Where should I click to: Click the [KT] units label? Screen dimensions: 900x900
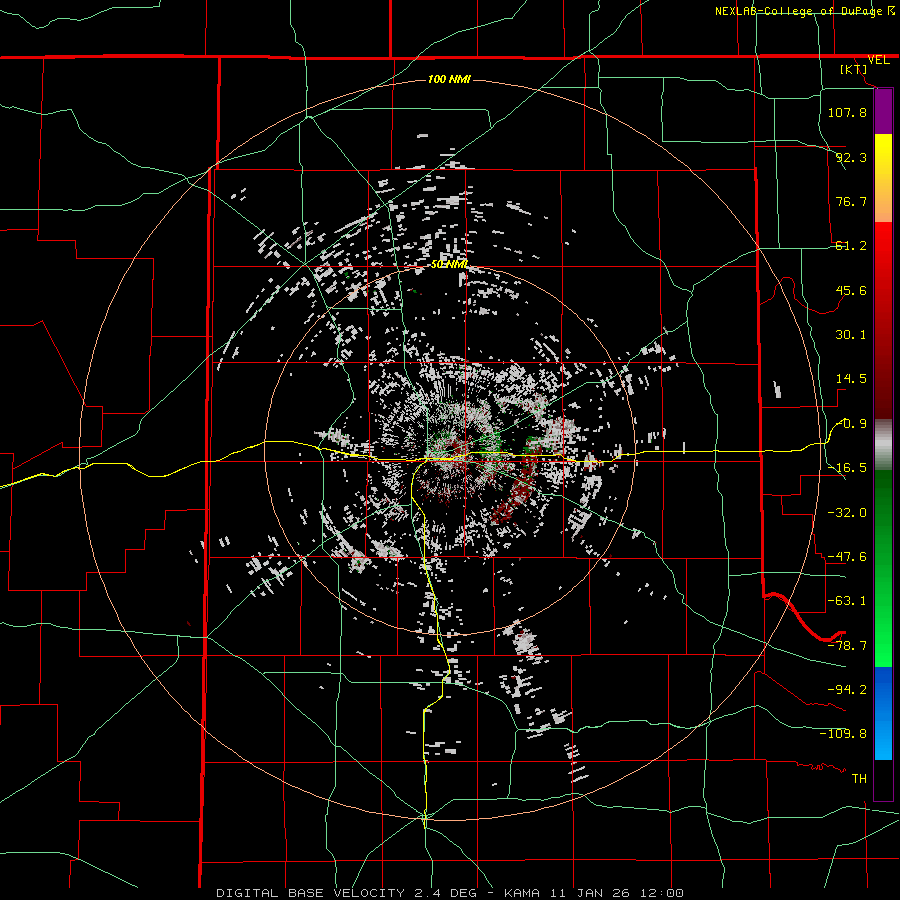(854, 69)
